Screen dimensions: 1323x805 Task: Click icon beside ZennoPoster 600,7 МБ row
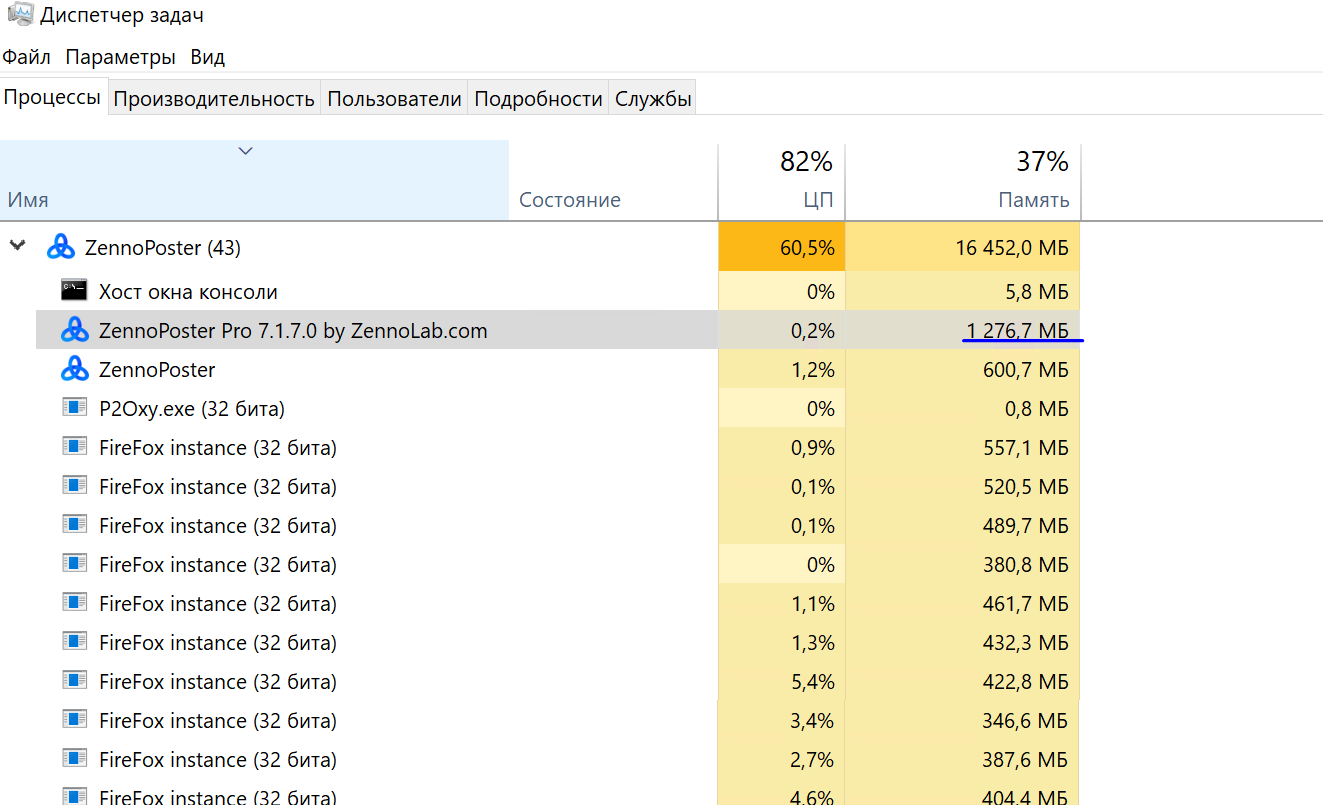[x=75, y=369]
